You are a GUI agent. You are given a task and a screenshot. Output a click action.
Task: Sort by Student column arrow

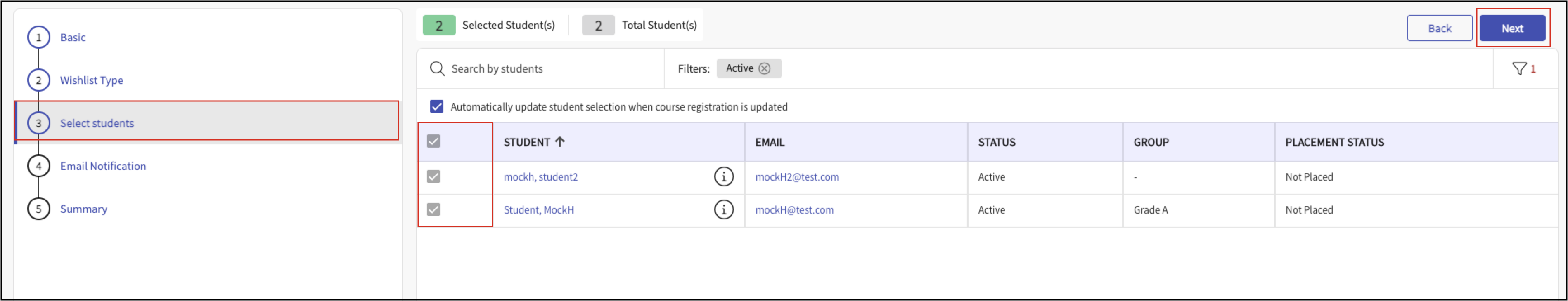click(x=559, y=142)
